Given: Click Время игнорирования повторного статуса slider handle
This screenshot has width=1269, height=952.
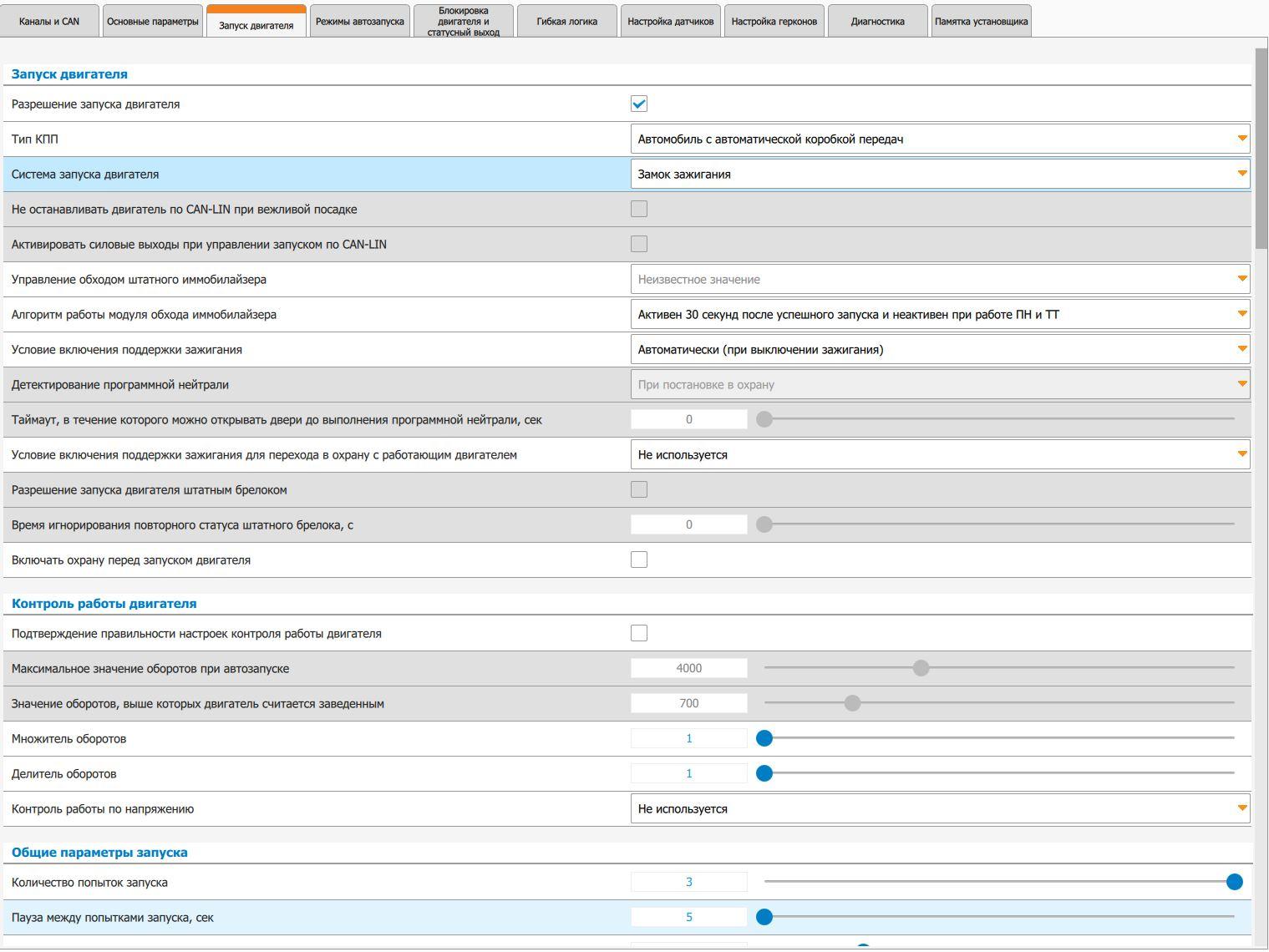Looking at the screenshot, I should [x=764, y=524].
